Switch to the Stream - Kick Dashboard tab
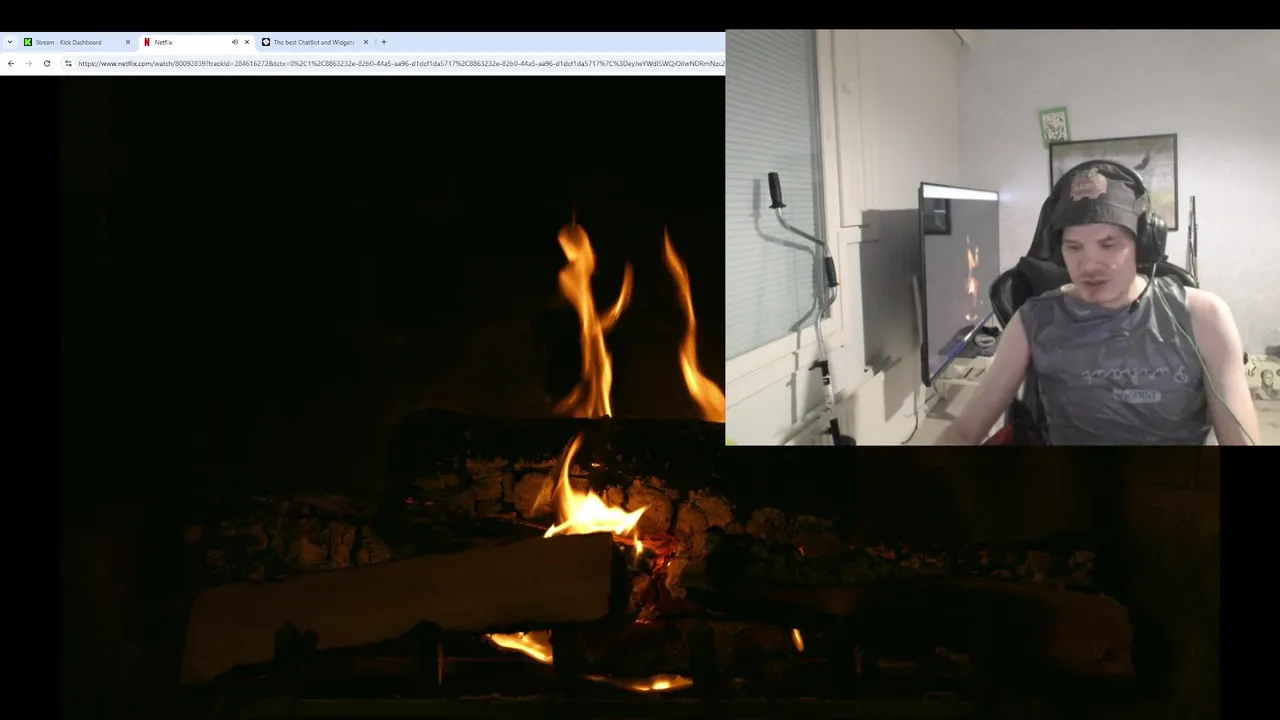Screen dimensions: 1280x720 [x=78, y=42]
